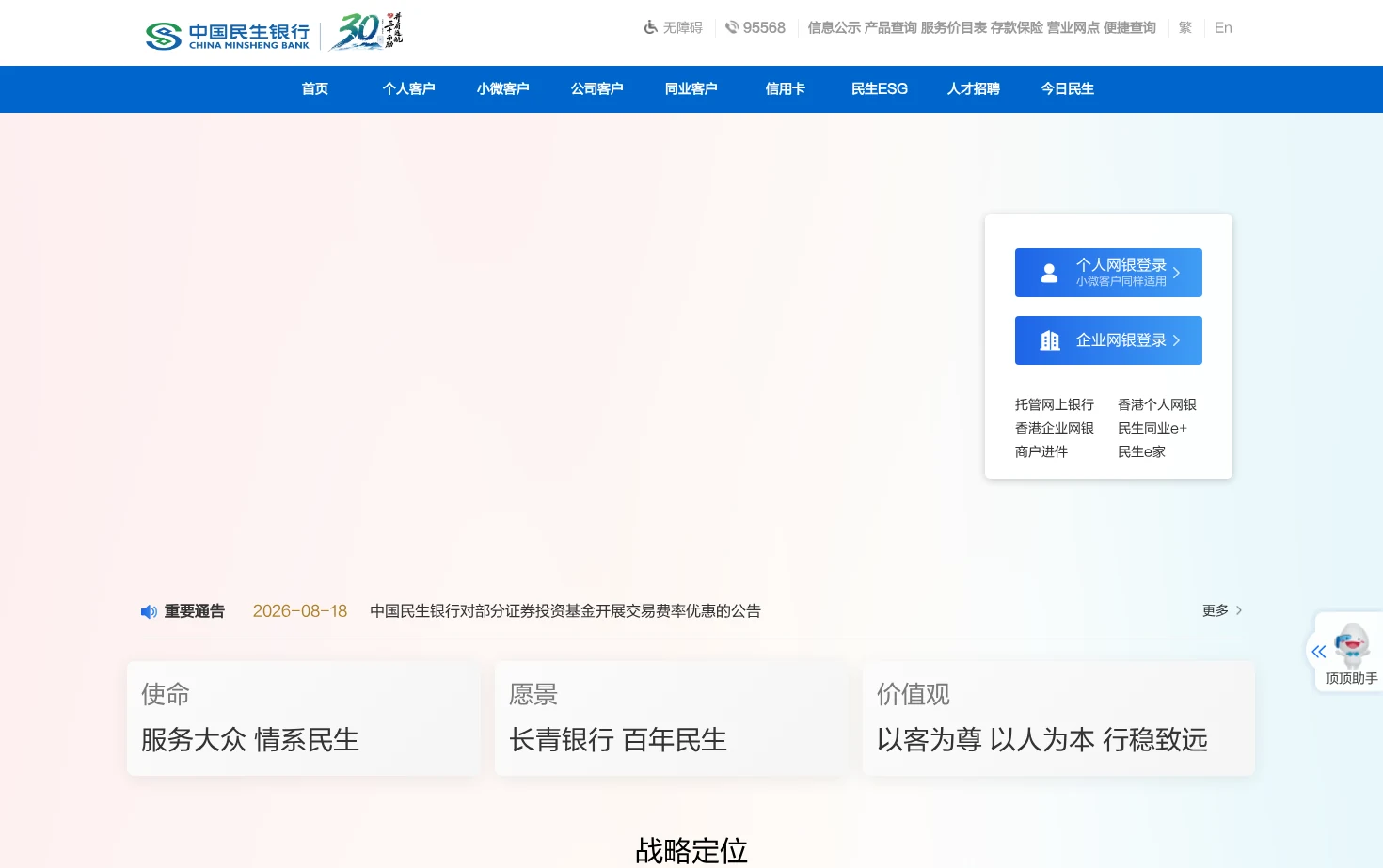Click 企业网银登录 button
This screenshot has height=868, width=1383.
(x=1108, y=340)
